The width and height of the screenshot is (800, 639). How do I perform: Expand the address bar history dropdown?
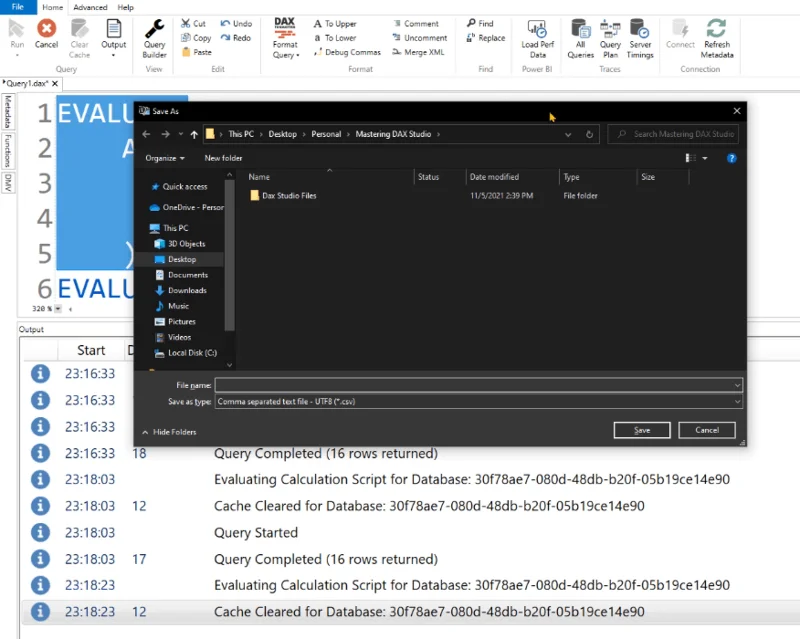(x=568, y=135)
